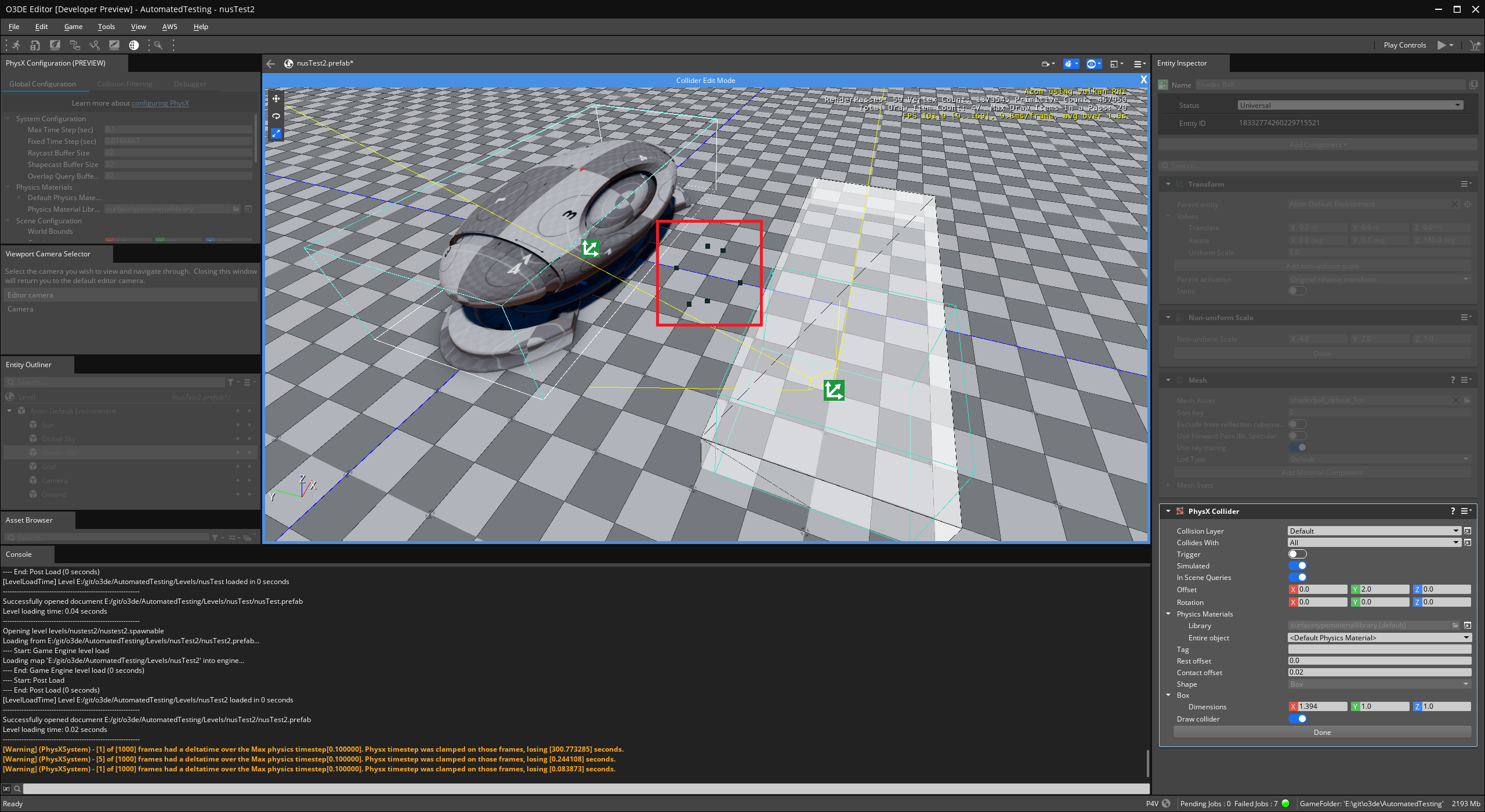Image resolution: width=1485 pixels, height=812 pixels.
Task: Open the Tools menu
Action: pos(106,26)
